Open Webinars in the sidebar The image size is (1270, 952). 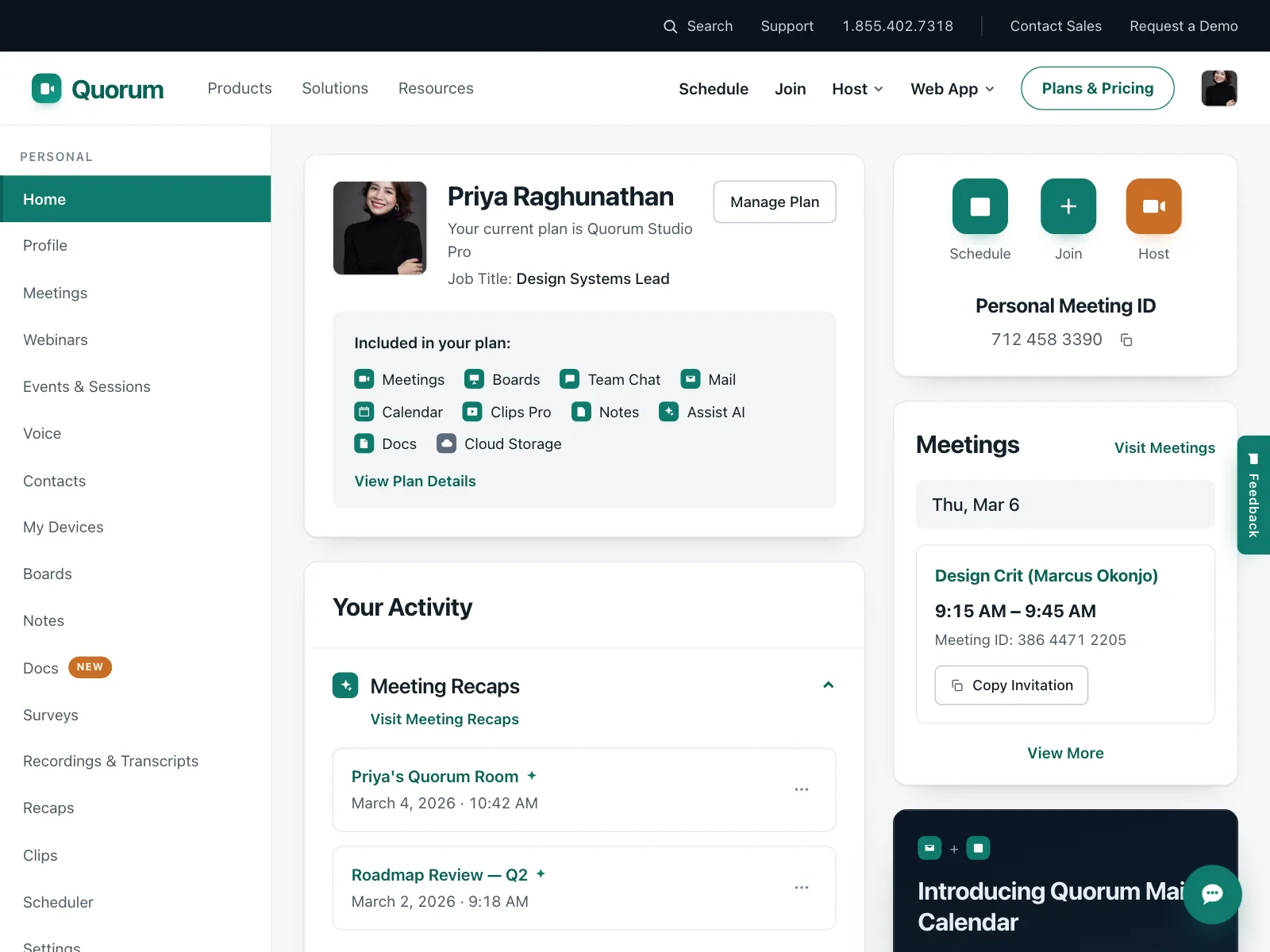[136, 340]
